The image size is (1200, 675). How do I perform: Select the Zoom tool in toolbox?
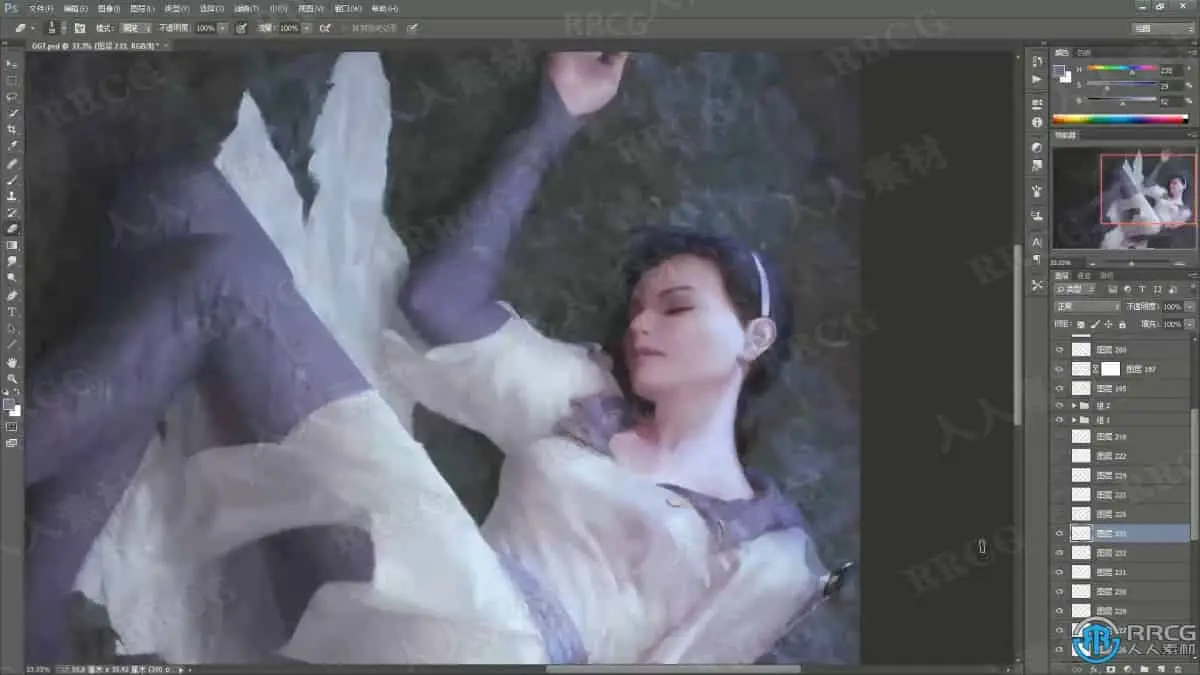(x=12, y=379)
